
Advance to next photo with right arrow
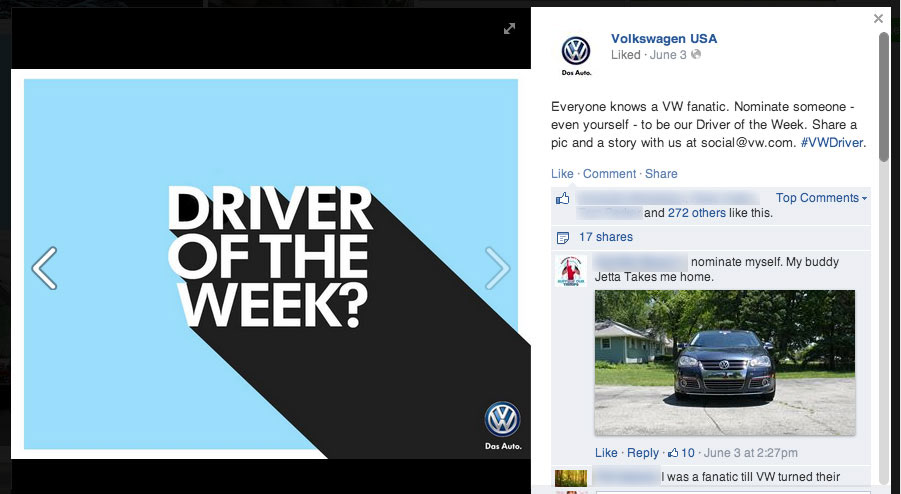pyautogui.click(x=497, y=268)
